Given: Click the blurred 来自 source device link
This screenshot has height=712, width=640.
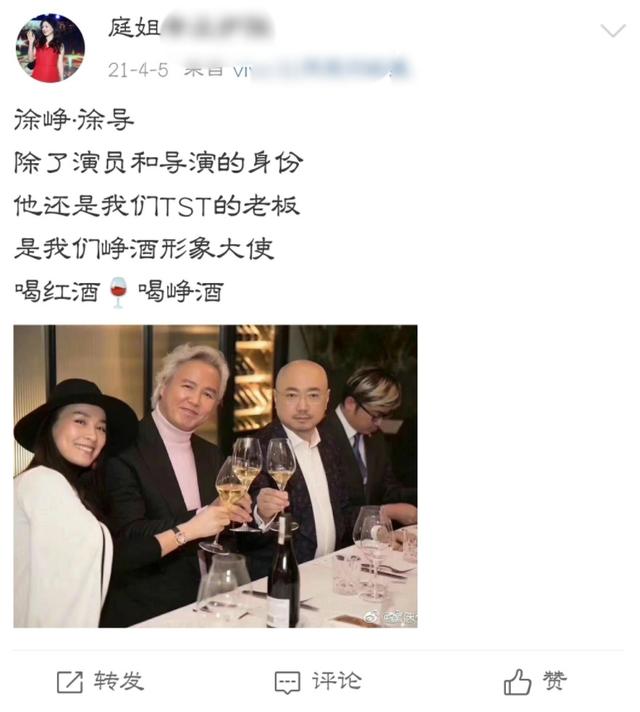Looking at the screenshot, I should click(x=295, y=69).
